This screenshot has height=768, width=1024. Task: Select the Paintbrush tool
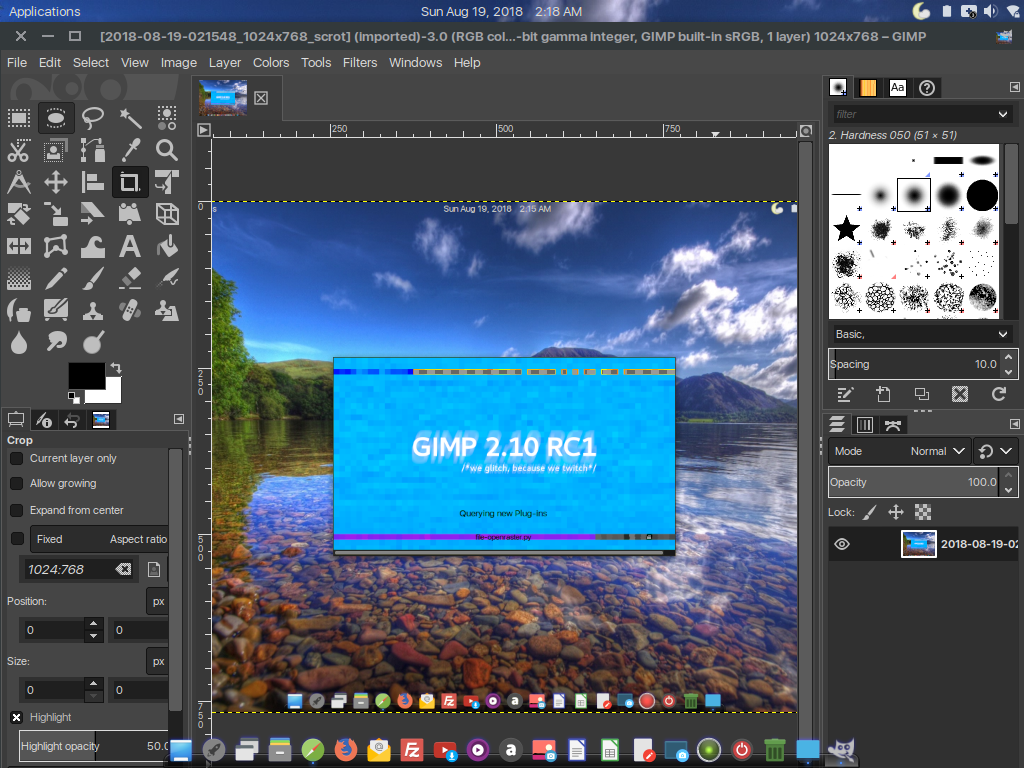point(93,278)
